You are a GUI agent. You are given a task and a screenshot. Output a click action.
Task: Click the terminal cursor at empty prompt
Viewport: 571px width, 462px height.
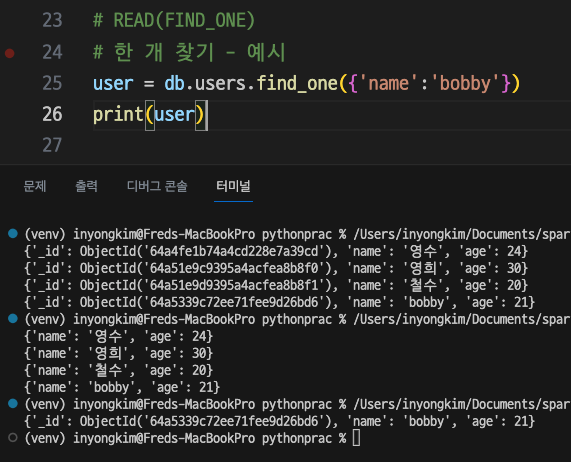click(x=357, y=438)
